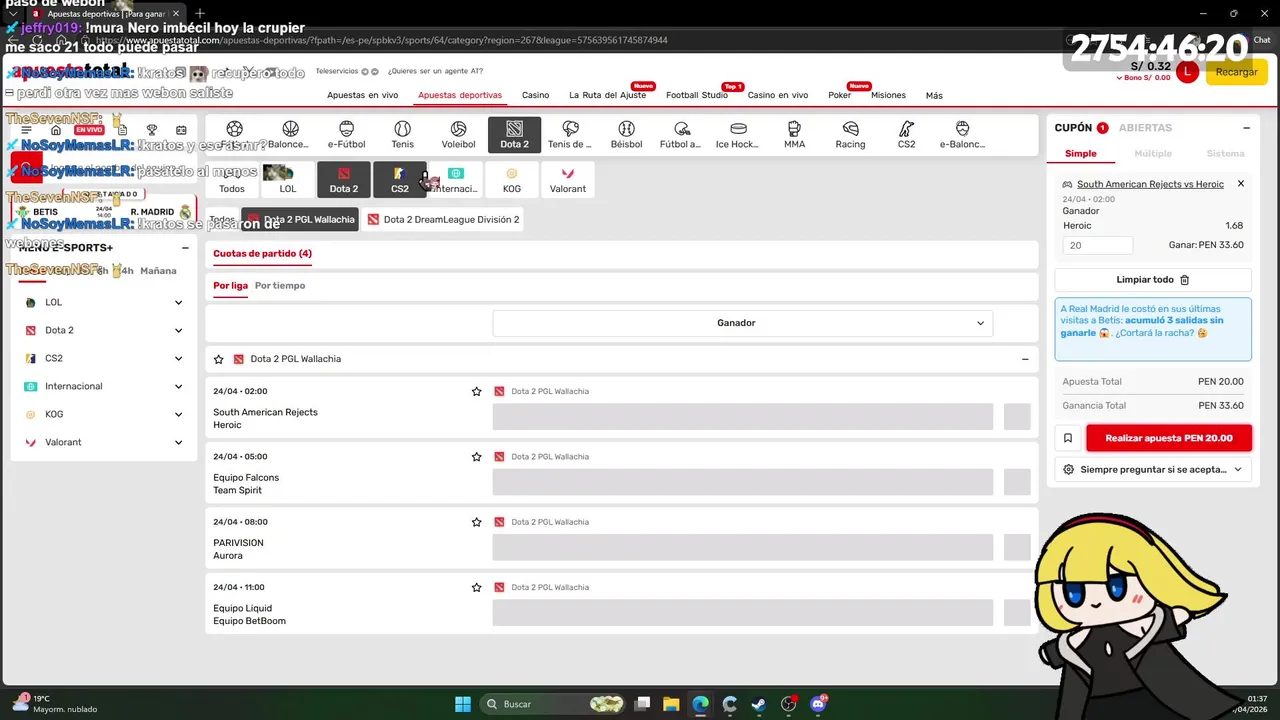Open the e-Baloncesto sport category
Screen dimensions: 1280x720
962,135
